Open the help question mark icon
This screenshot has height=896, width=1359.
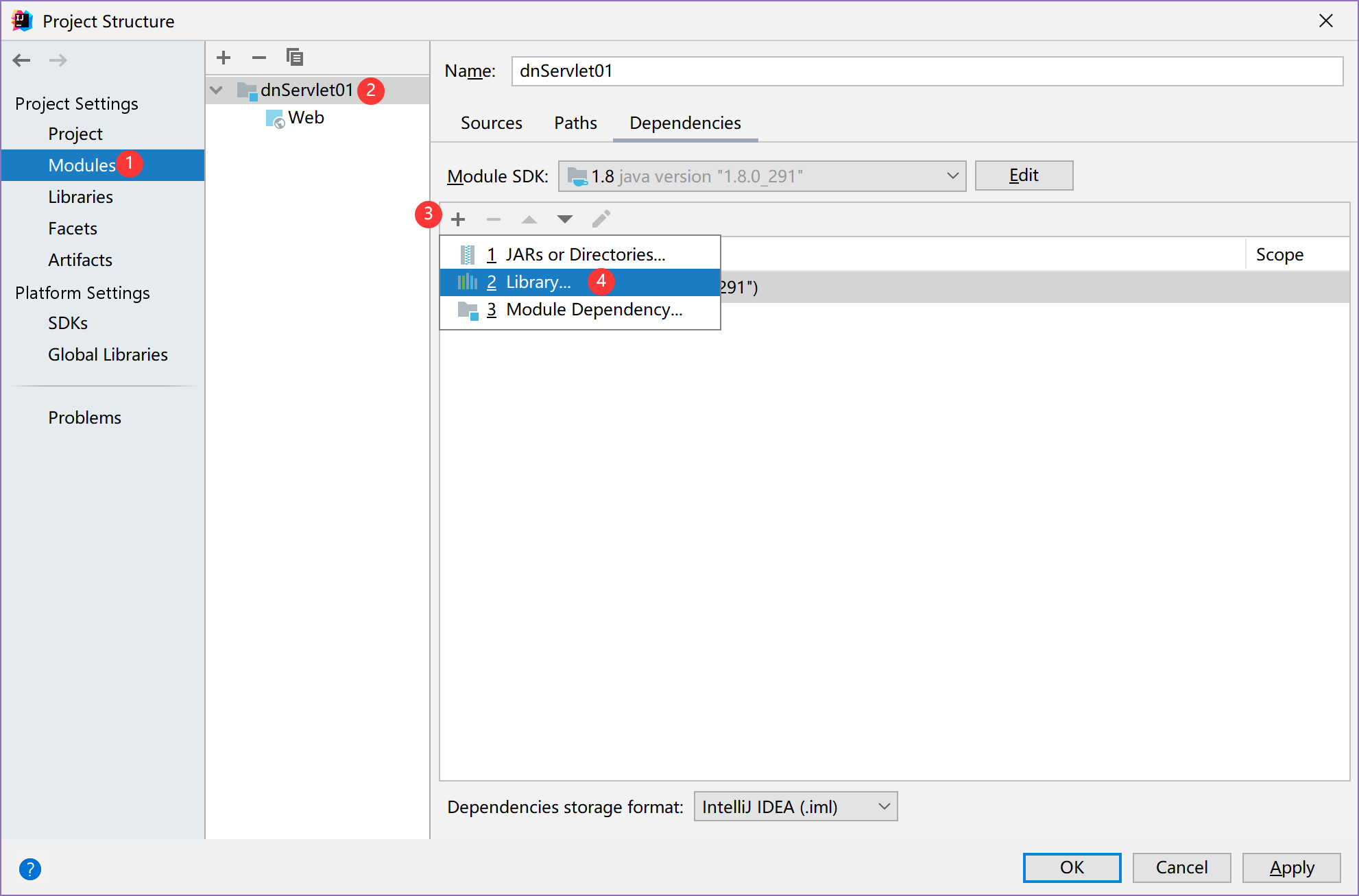30,869
